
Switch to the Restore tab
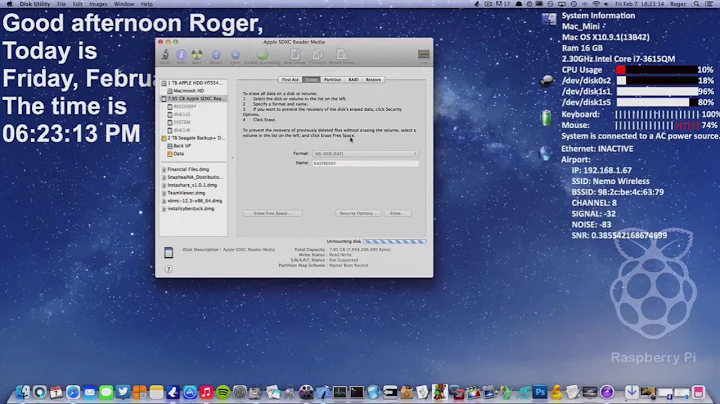tap(373, 79)
